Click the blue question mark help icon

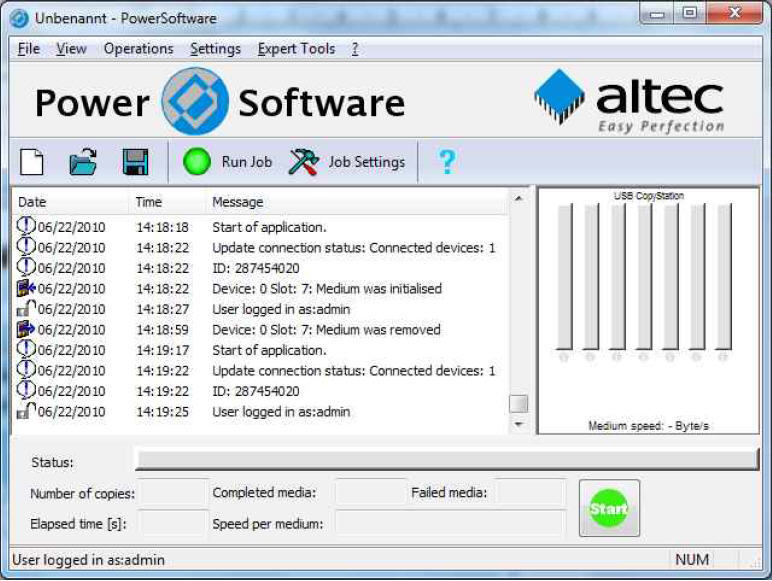pos(447,161)
